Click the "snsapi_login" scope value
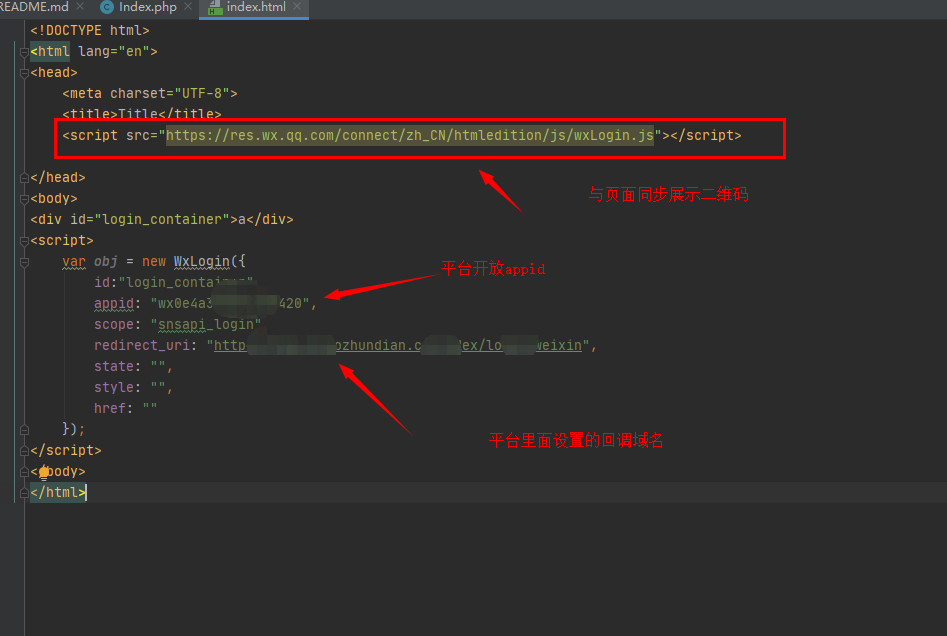The height and width of the screenshot is (636, 947). pyautogui.click(x=205, y=324)
